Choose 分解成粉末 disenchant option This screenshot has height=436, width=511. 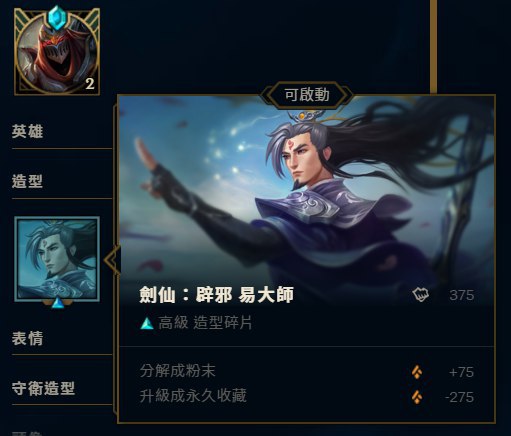point(178,371)
